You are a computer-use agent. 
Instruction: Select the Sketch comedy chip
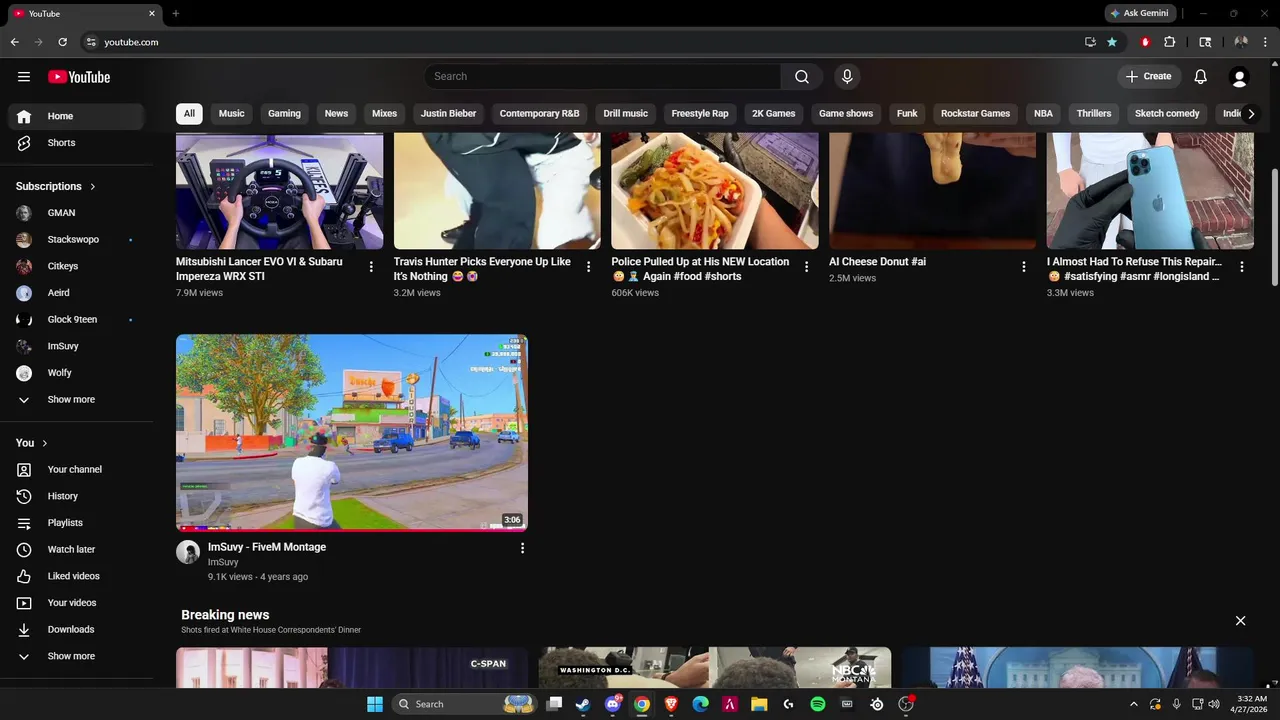(1167, 114)
